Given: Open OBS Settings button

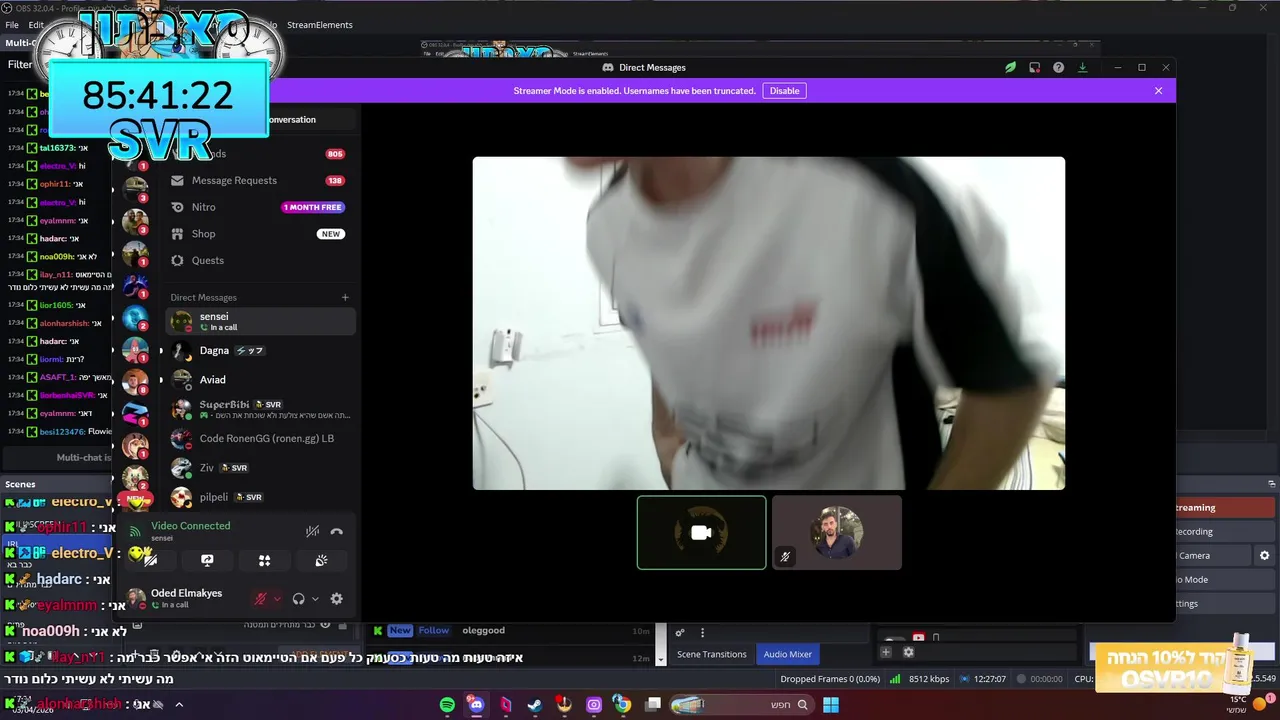Looking at the screenshot, I should 1225,604.
